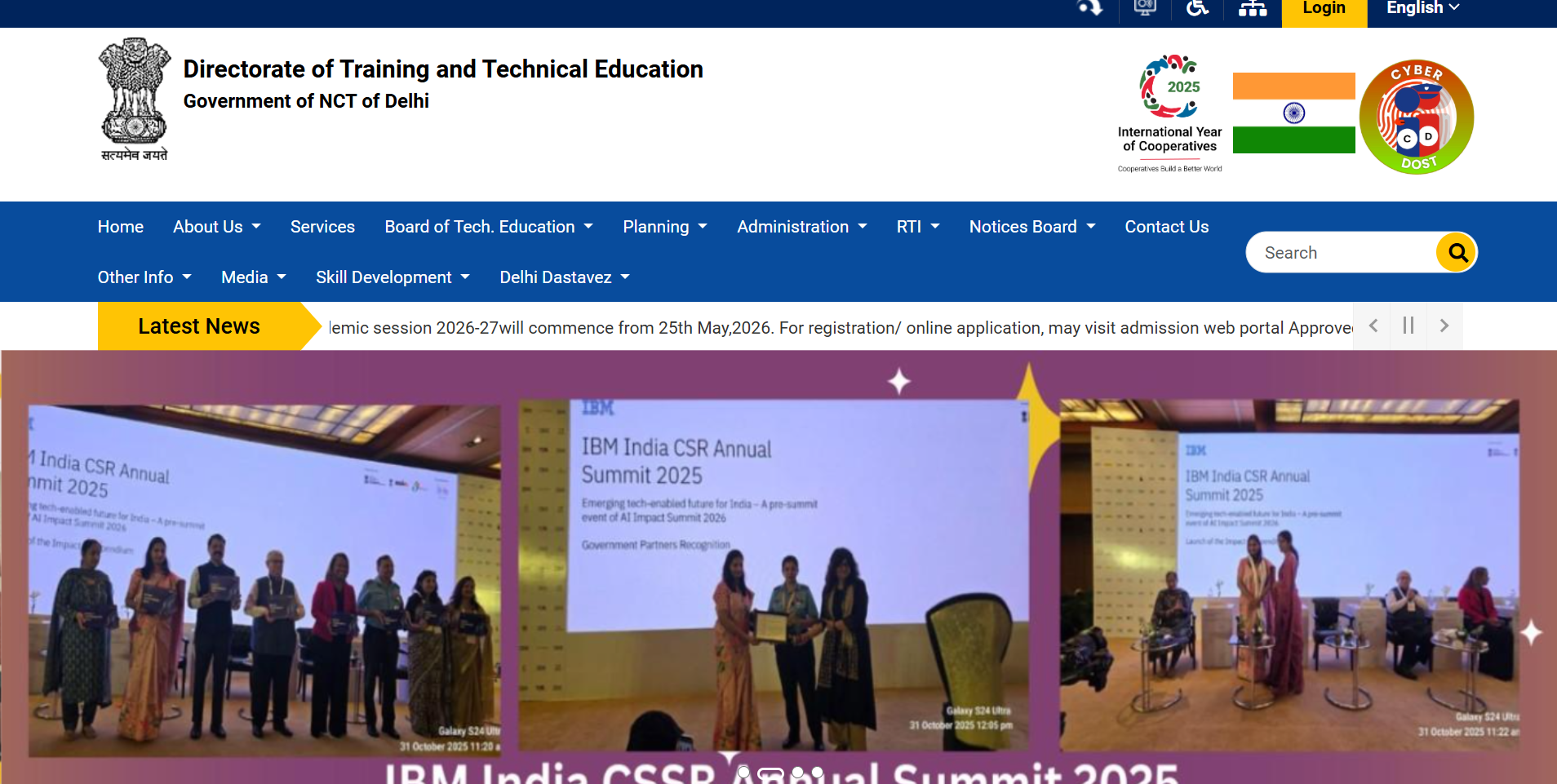
Task: Open the English language dropdown
Action: [1422, 8]
